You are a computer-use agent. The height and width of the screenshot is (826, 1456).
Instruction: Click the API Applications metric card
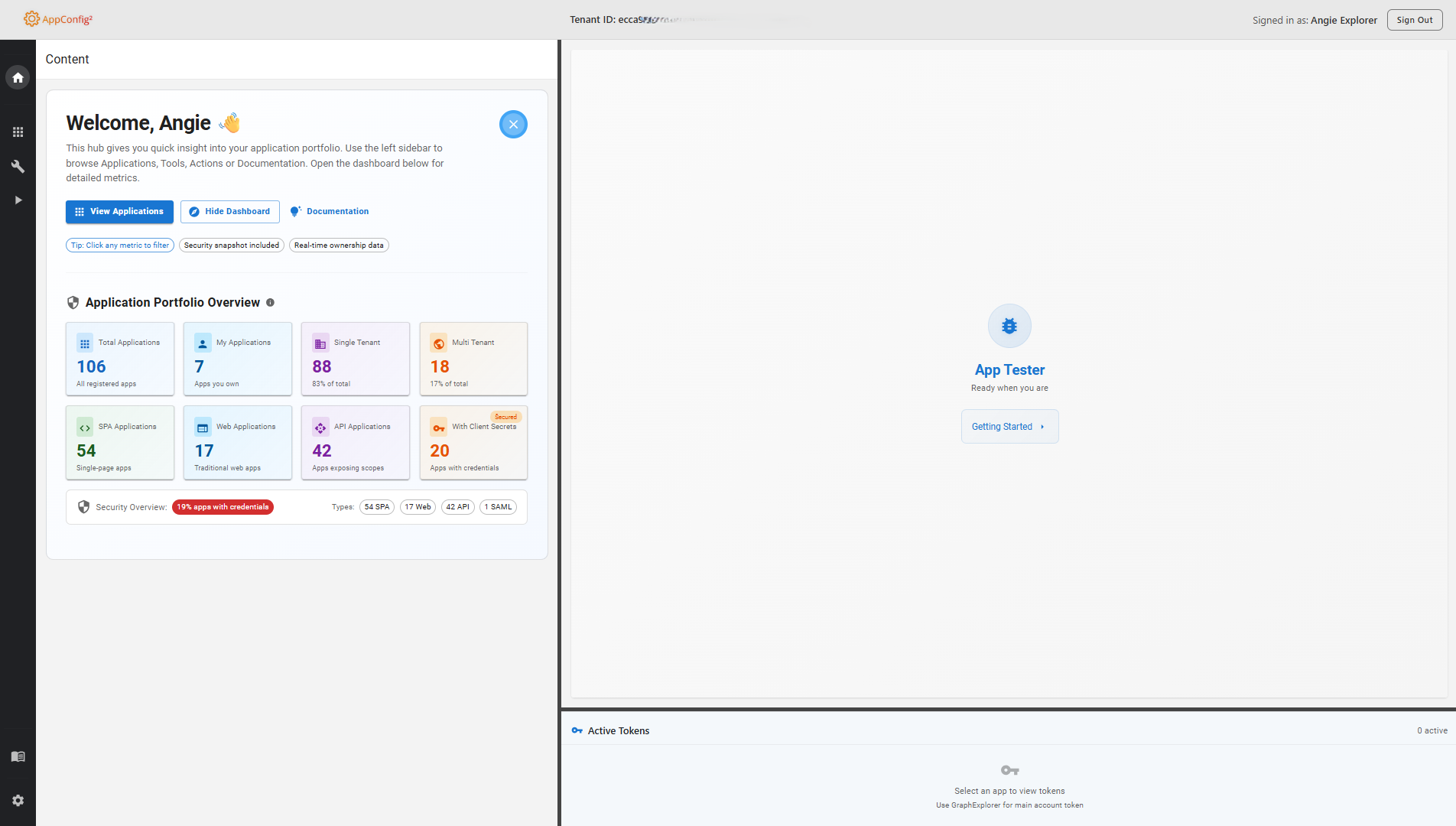click(x=356, y=443)
